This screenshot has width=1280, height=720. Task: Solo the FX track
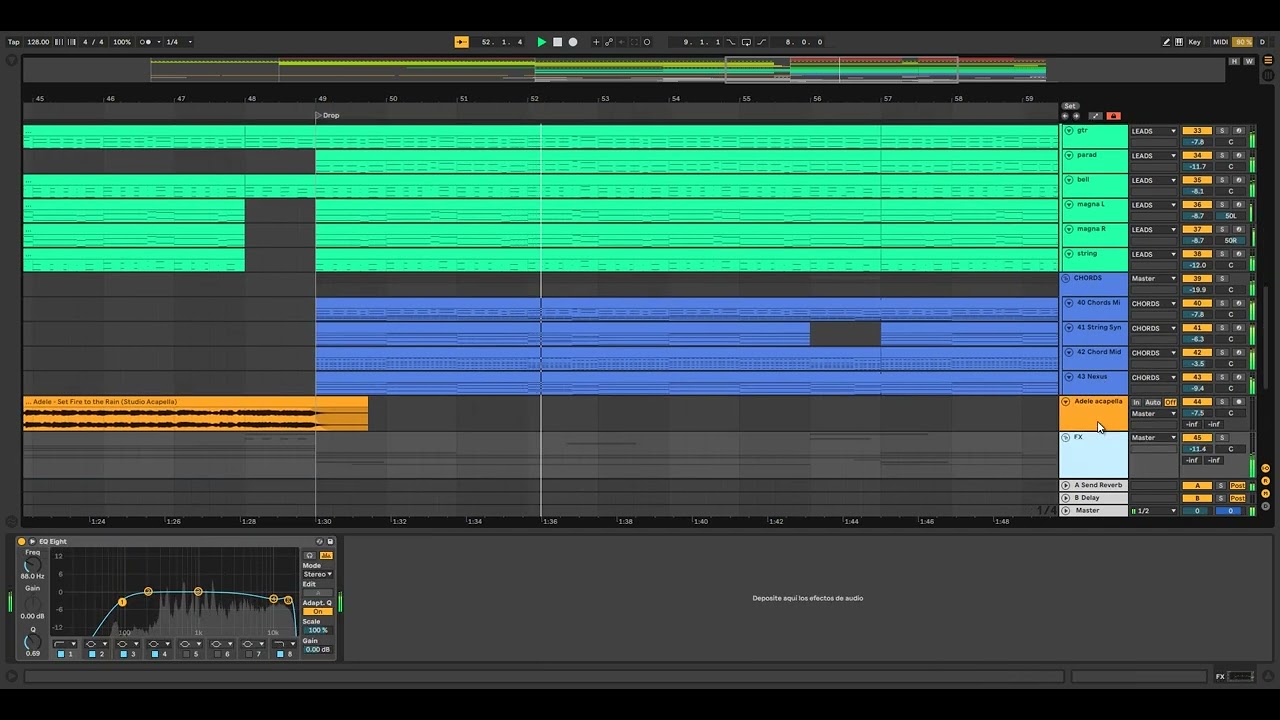click(1221, 438)
